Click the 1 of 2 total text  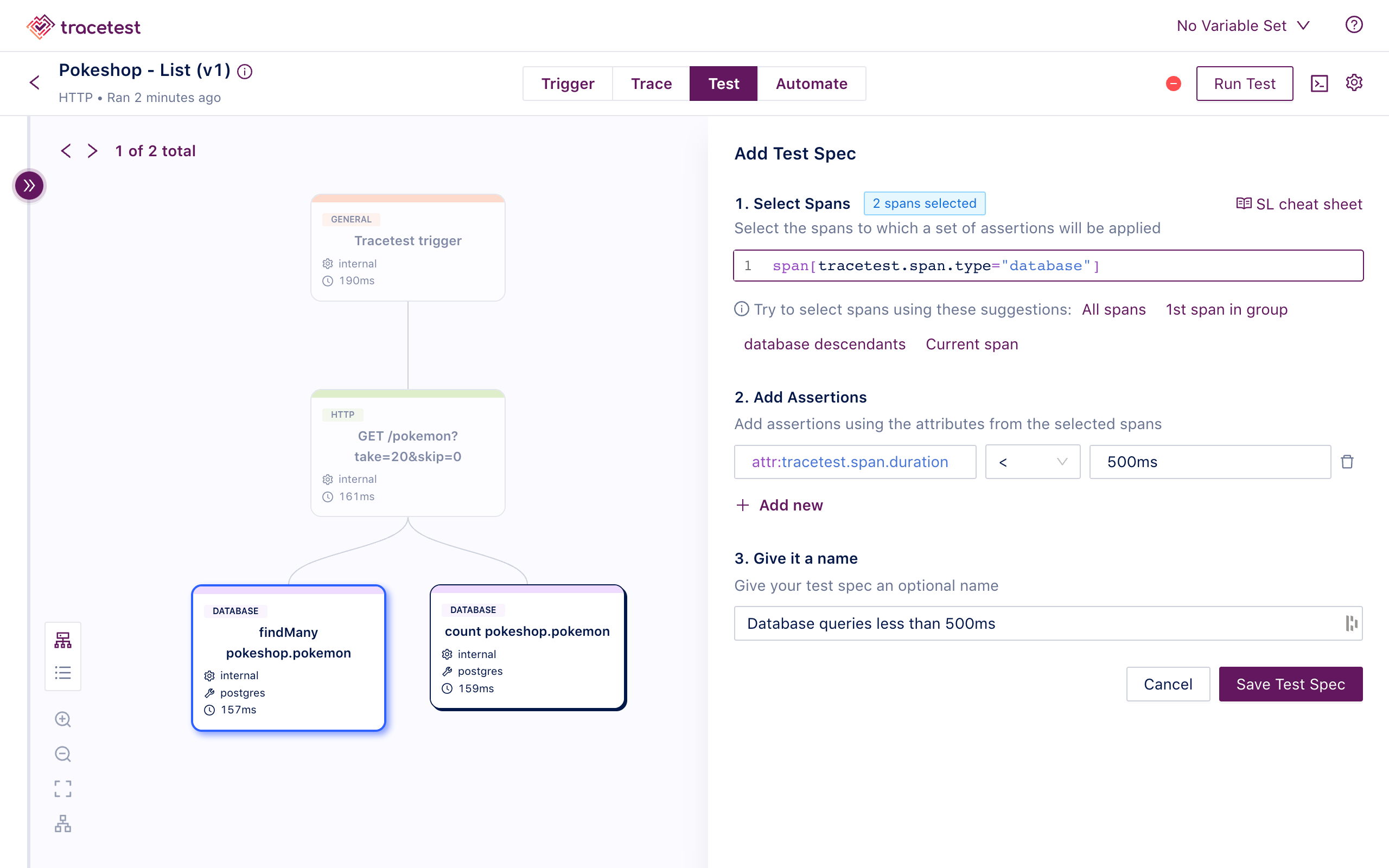point(156,151)
